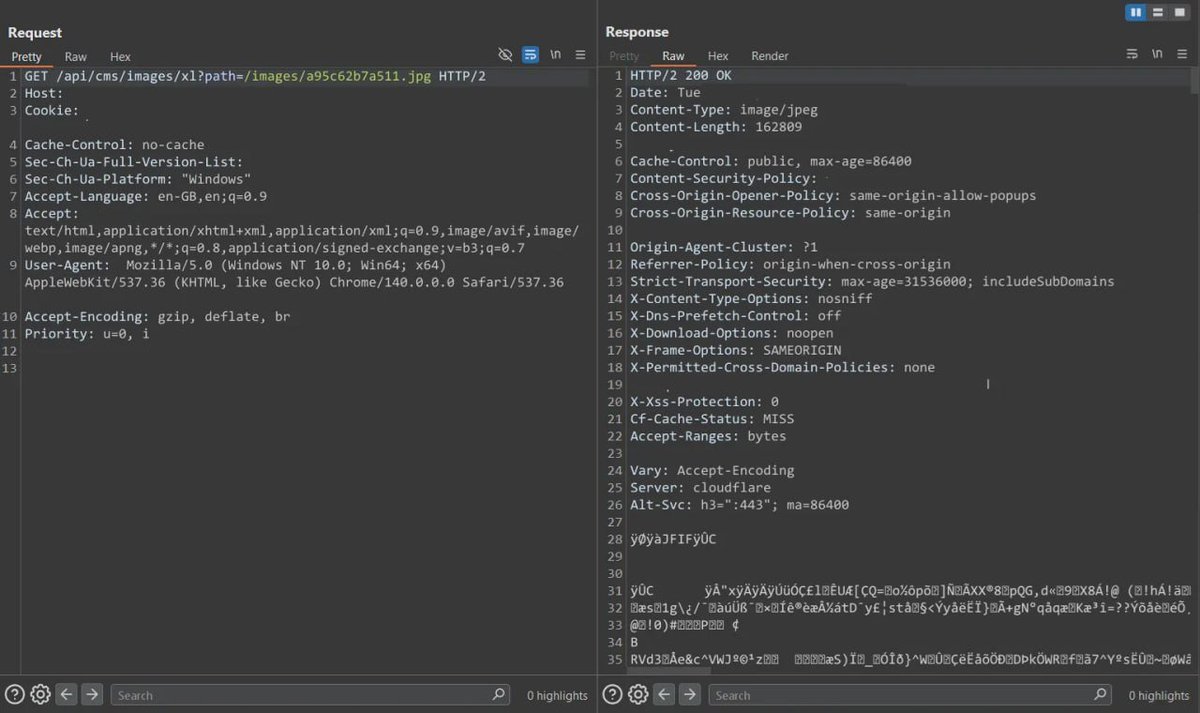This screenshot has width=1200, height=713.
Task: Toggle word wrap in Response editor
Action: 1132,54
